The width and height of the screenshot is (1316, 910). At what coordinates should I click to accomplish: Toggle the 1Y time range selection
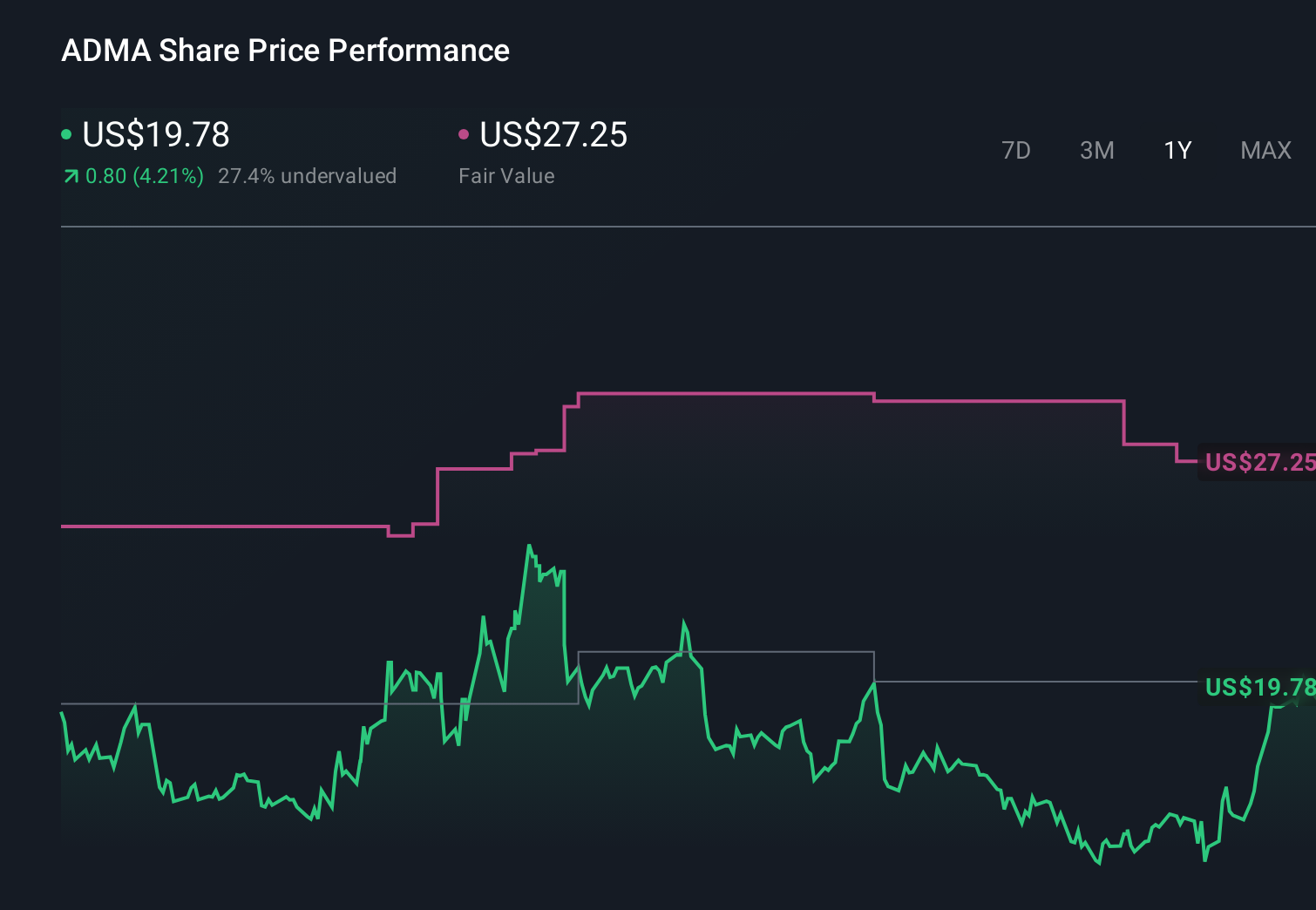[x=1177, y=150]
